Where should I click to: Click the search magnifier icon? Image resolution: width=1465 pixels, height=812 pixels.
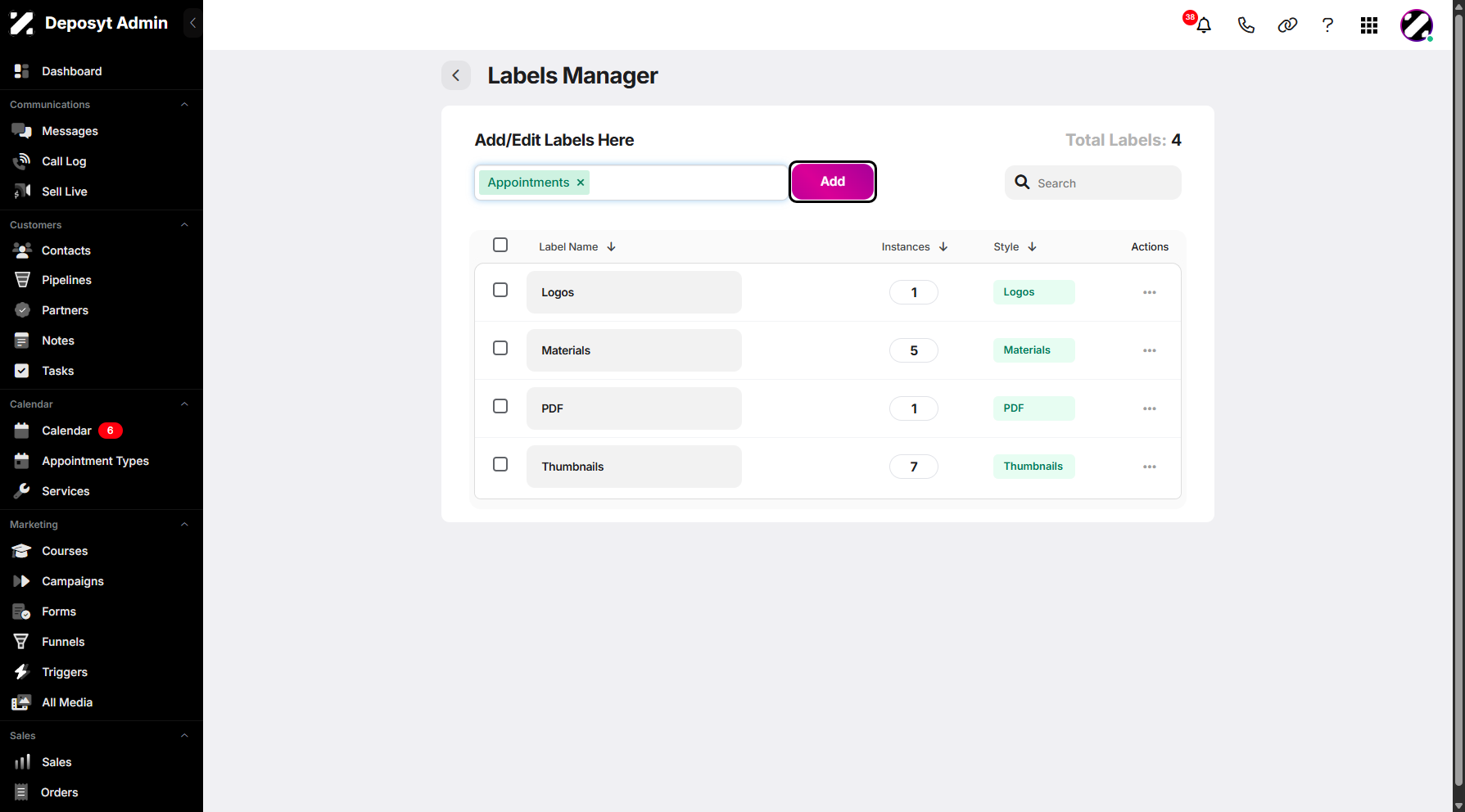pos(1022,183)
